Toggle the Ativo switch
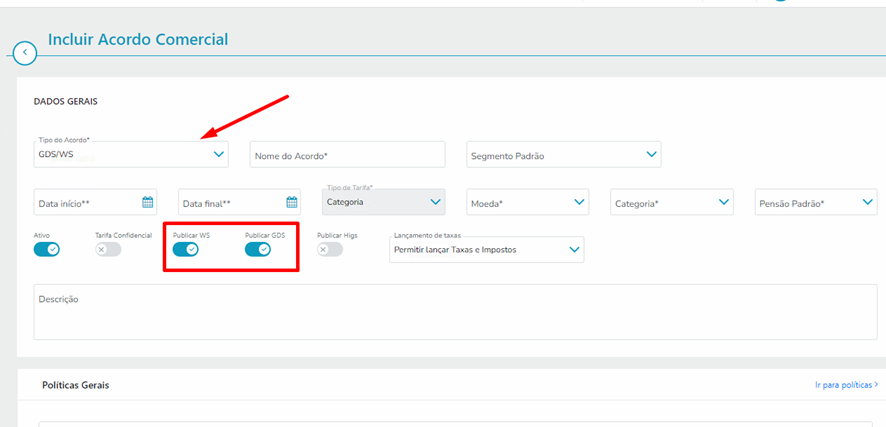The image size is (886, 427). (x=47, y=249)
